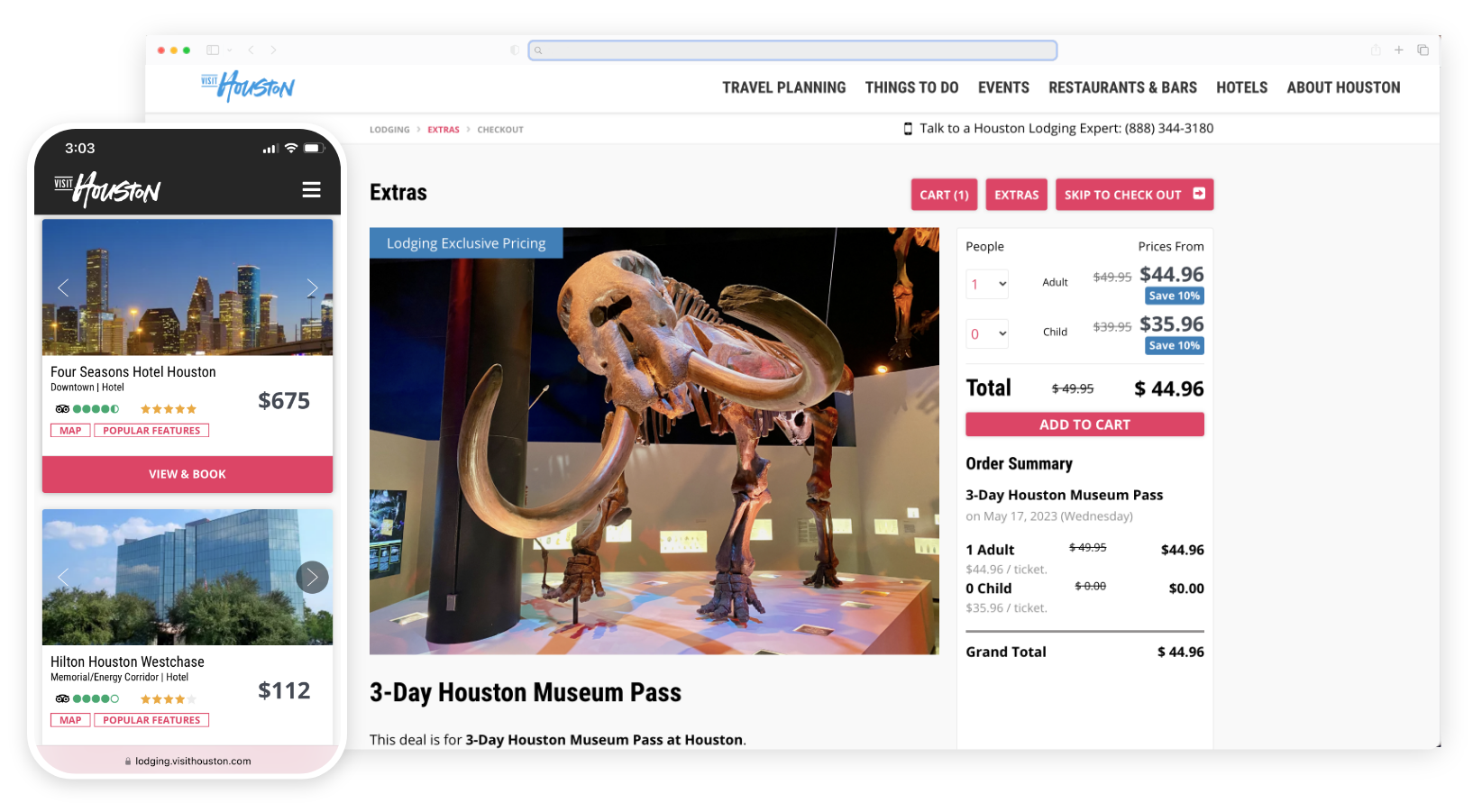Click the TripAdvisor rating of Four Seasons Hotel
Image resolution: width=1482 pixels, height=812 pixels.
pos(87,409)
